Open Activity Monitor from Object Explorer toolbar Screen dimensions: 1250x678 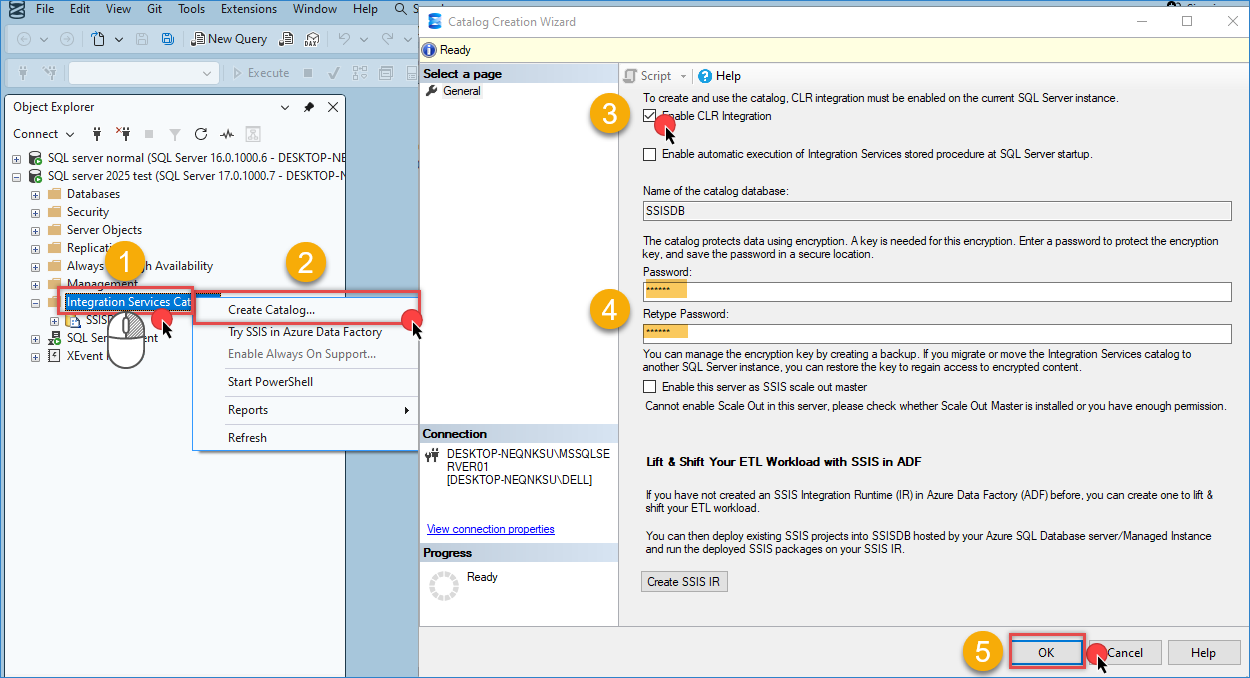click(227, 134)
